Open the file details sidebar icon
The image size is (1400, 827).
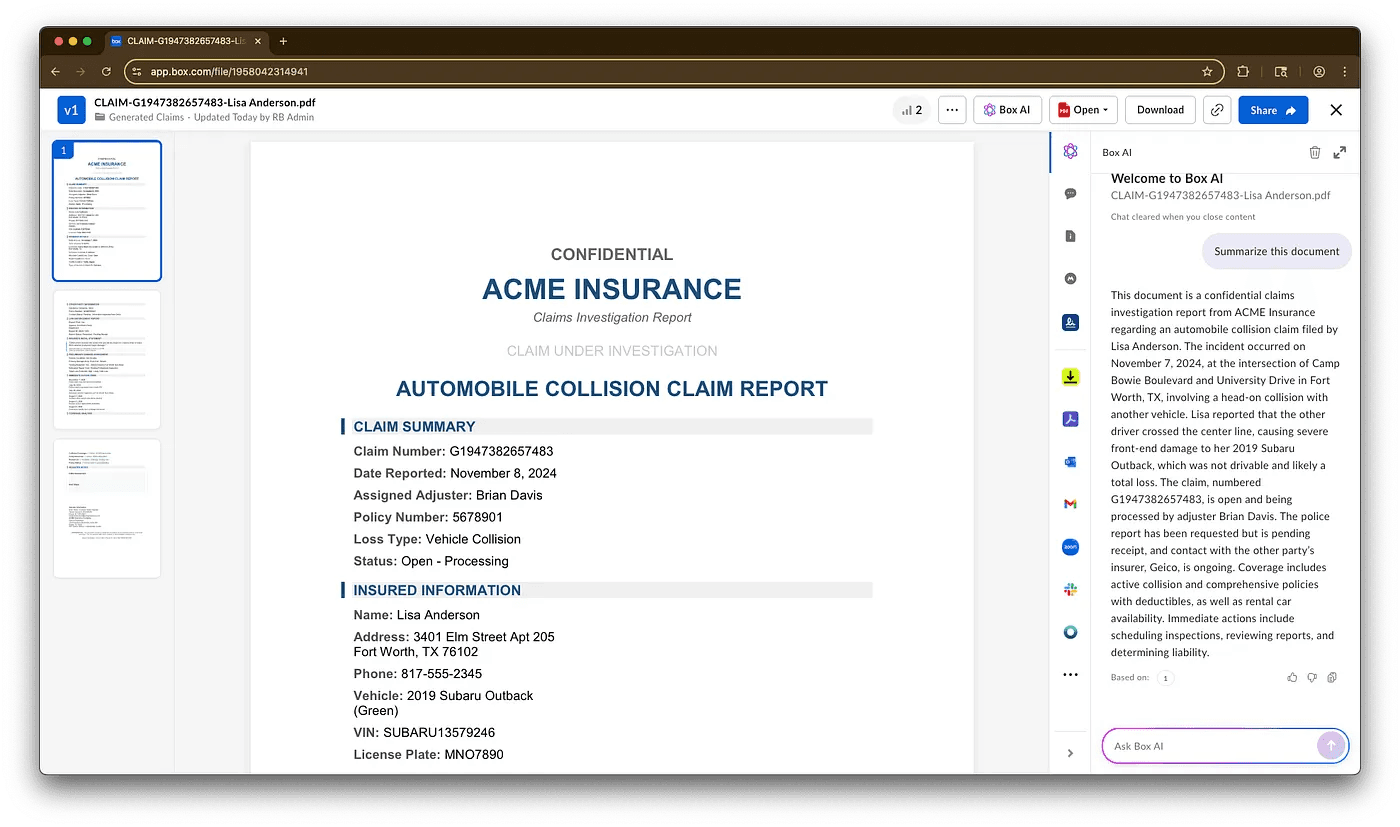click(1070, 237)
